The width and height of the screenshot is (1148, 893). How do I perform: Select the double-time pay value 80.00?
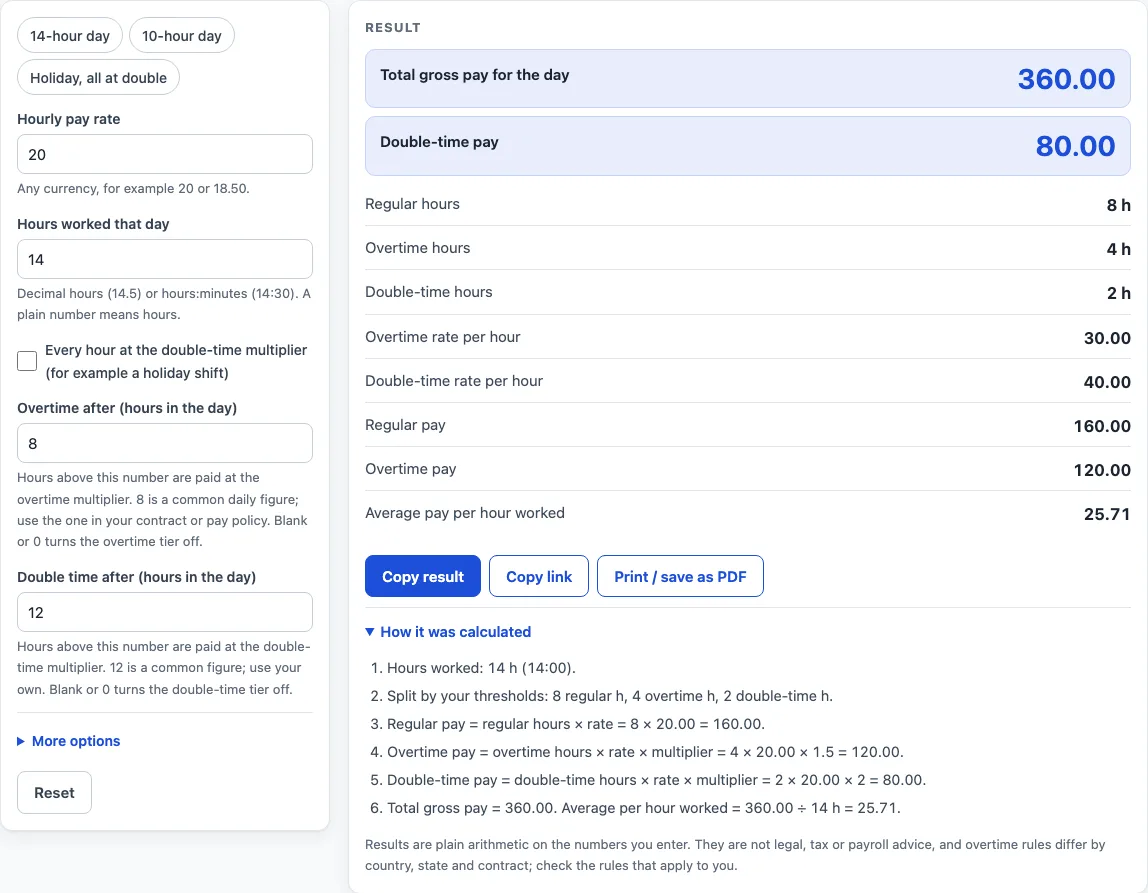pyautogui.click(x=1075, y=146)
